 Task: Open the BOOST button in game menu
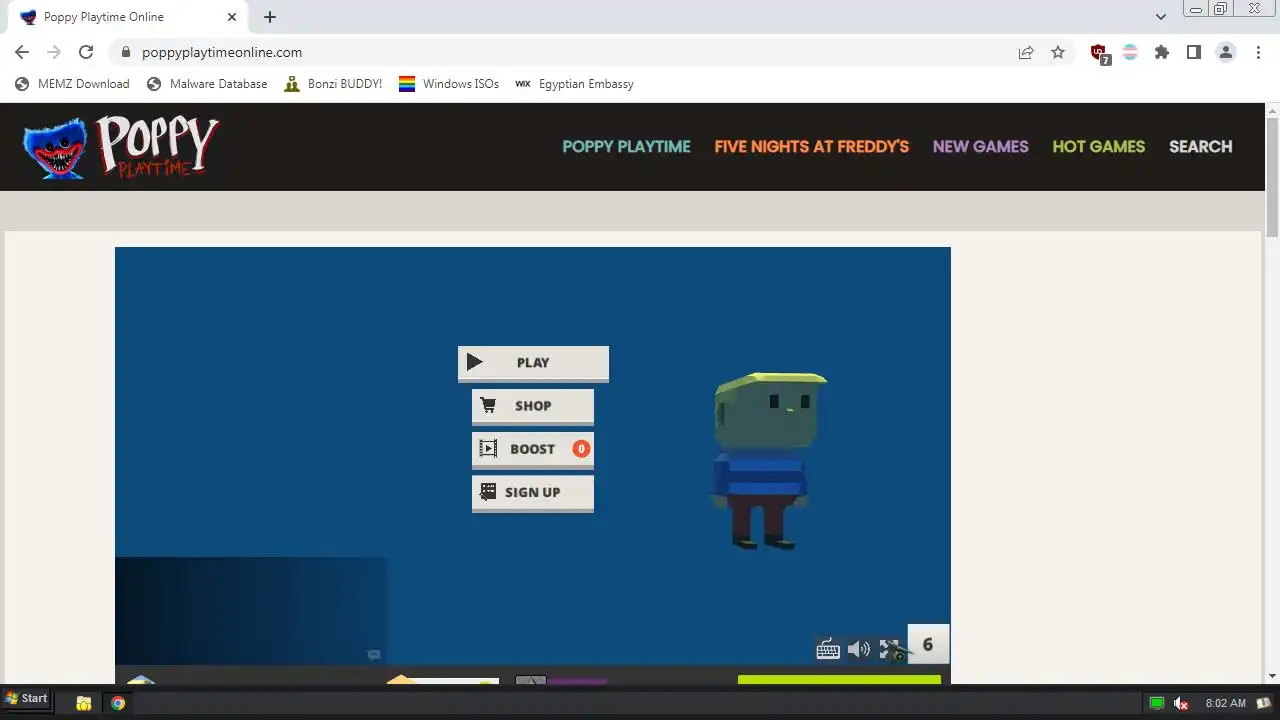coord(533,449)
